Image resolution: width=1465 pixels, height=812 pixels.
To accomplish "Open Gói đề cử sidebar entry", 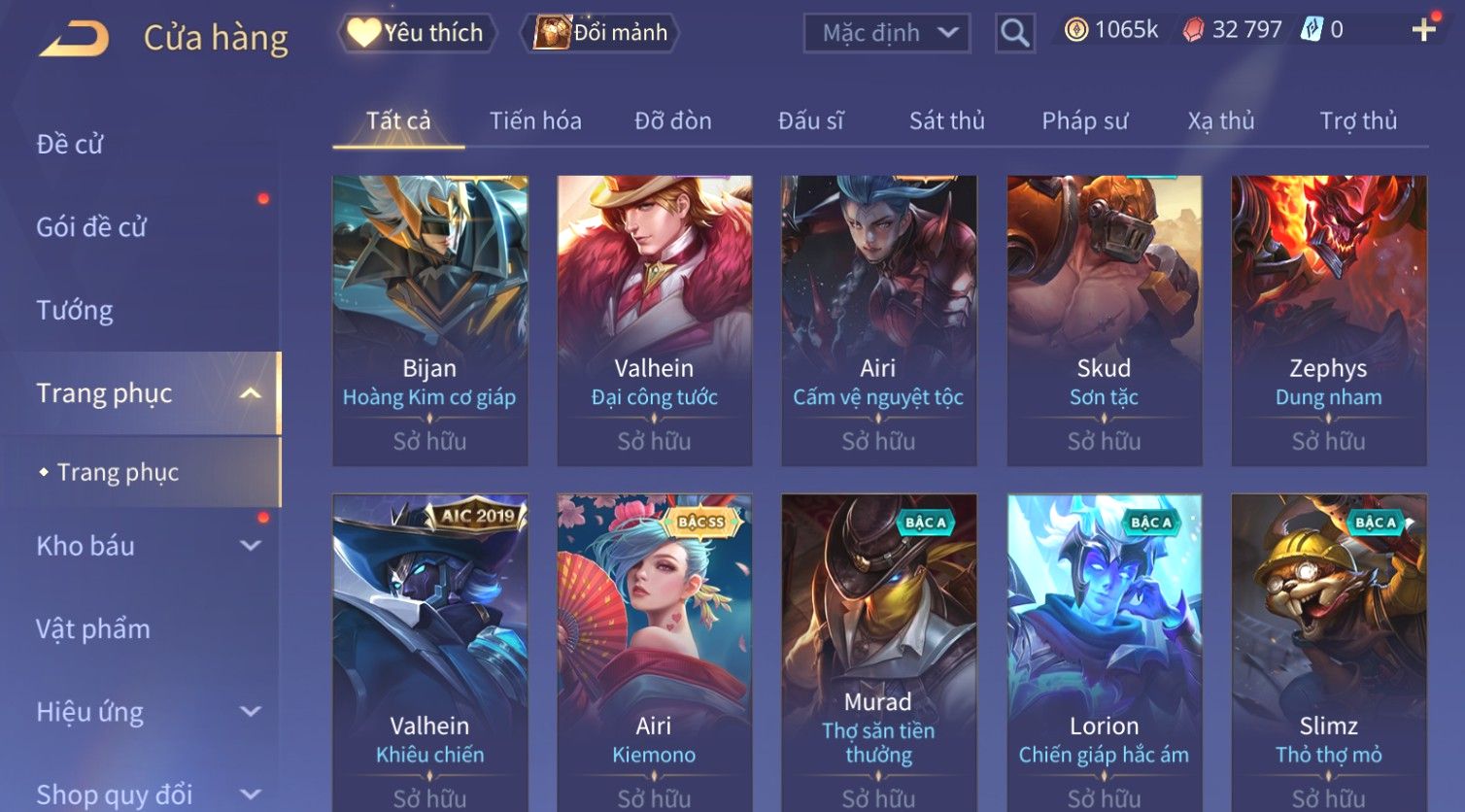I will pos(90,227).
